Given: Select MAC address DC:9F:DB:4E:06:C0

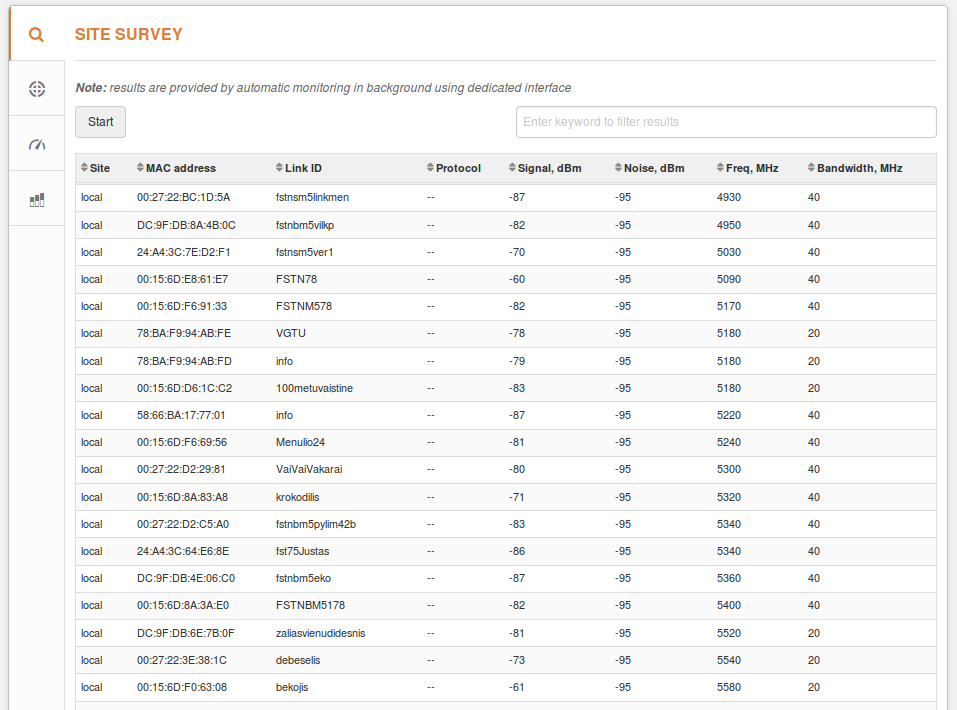Looking at the screenshot, I should (x=186, y=578).
